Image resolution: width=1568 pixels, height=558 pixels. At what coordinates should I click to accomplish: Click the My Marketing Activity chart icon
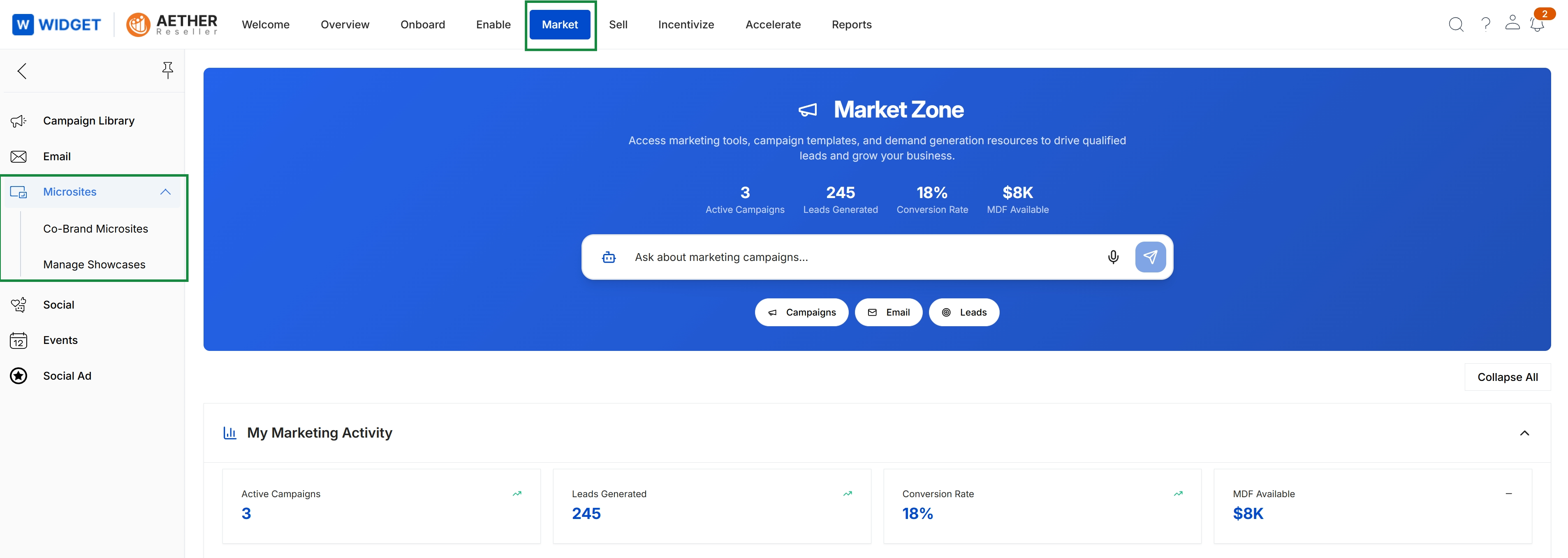tap(229, 433)
